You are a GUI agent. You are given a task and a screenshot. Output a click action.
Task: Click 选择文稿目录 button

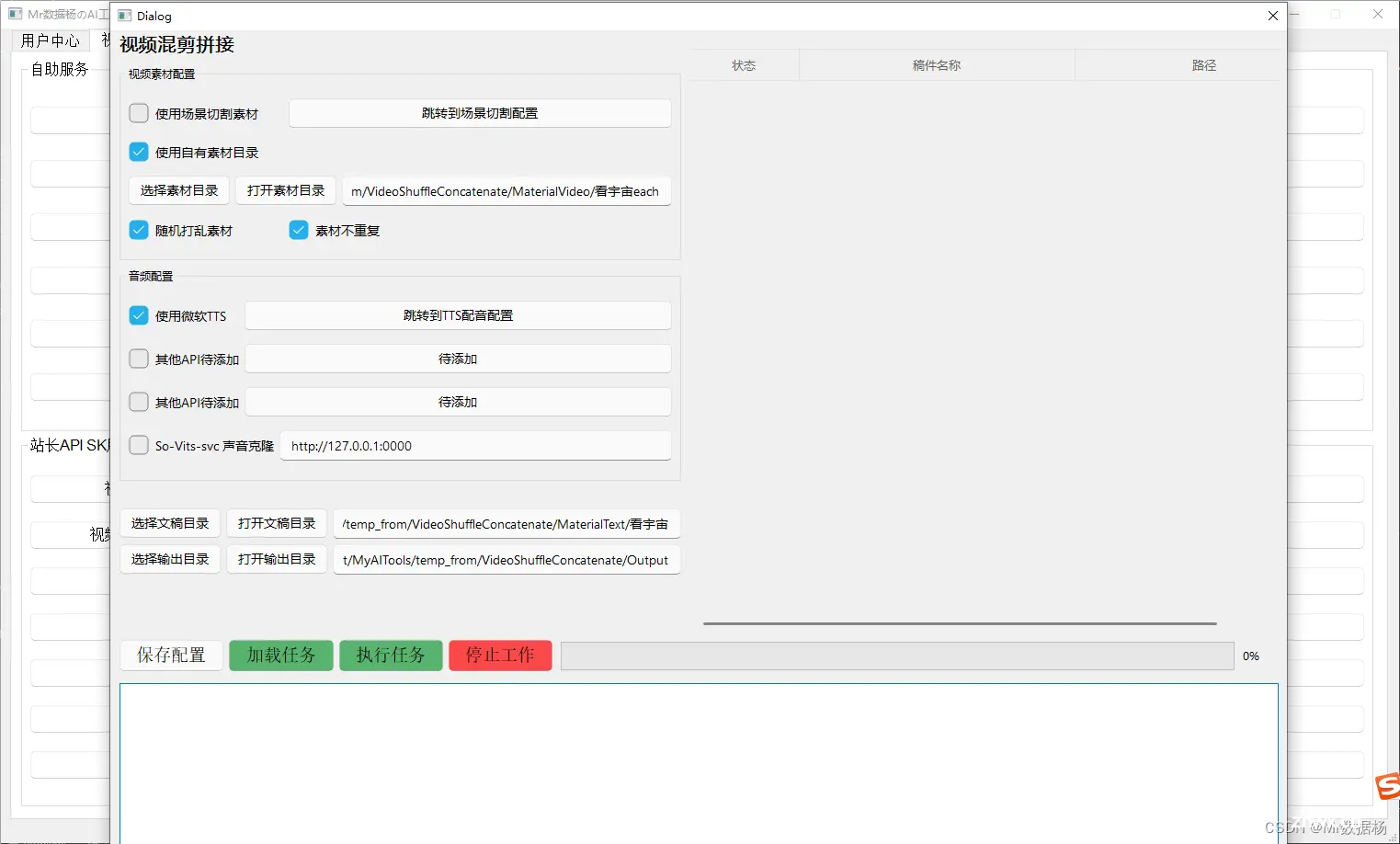[170, 523]
